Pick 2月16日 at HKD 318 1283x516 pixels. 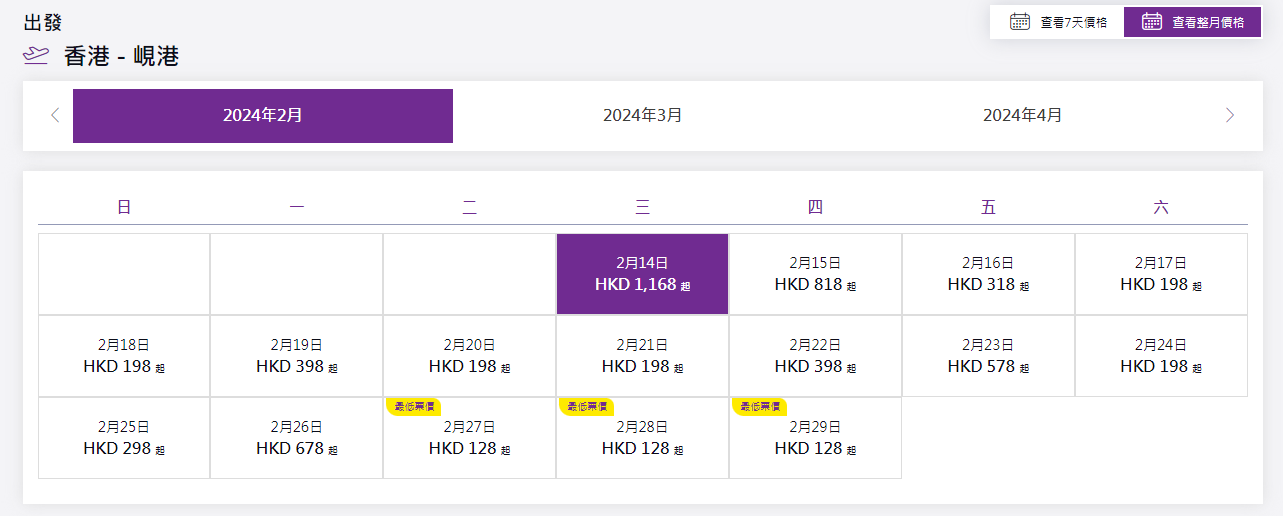988,274
